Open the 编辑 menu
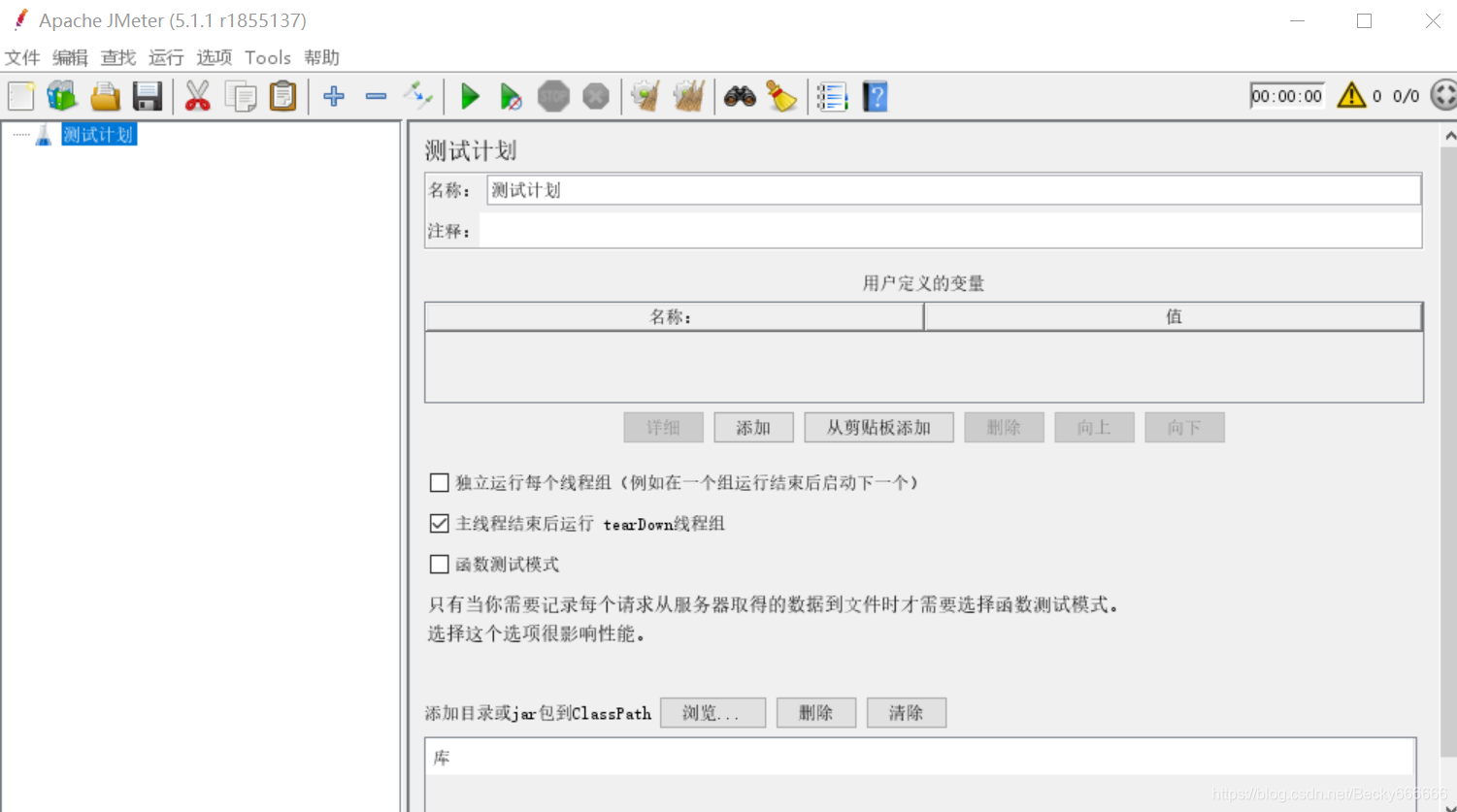Image resolution: width=1457 pixels, height=812 pixels. pyautogui.click(x=70, y=57)
